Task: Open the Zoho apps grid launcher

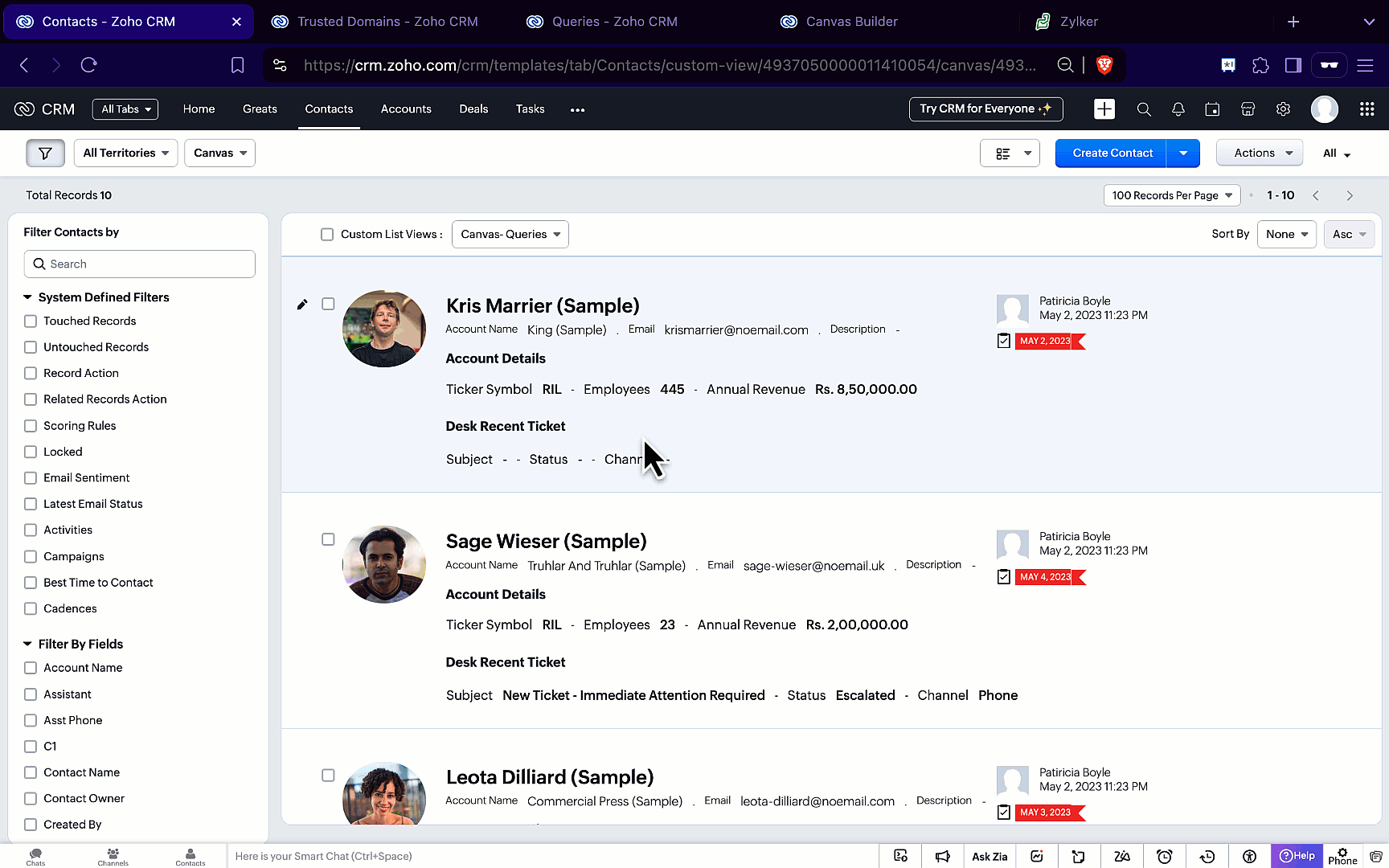Action: tap(1366, 109)
